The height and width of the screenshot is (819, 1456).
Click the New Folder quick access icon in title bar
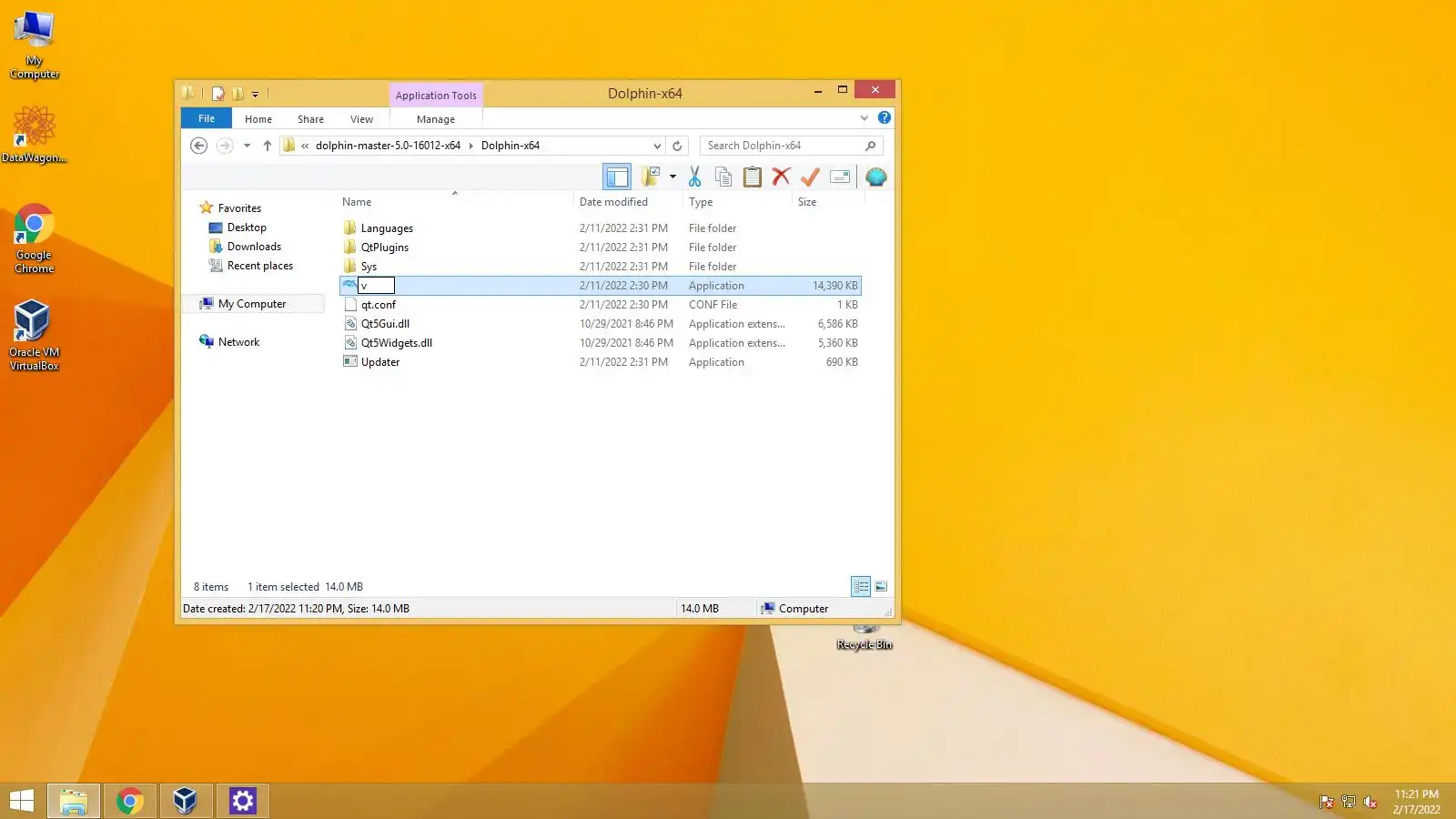pos(238,93)
